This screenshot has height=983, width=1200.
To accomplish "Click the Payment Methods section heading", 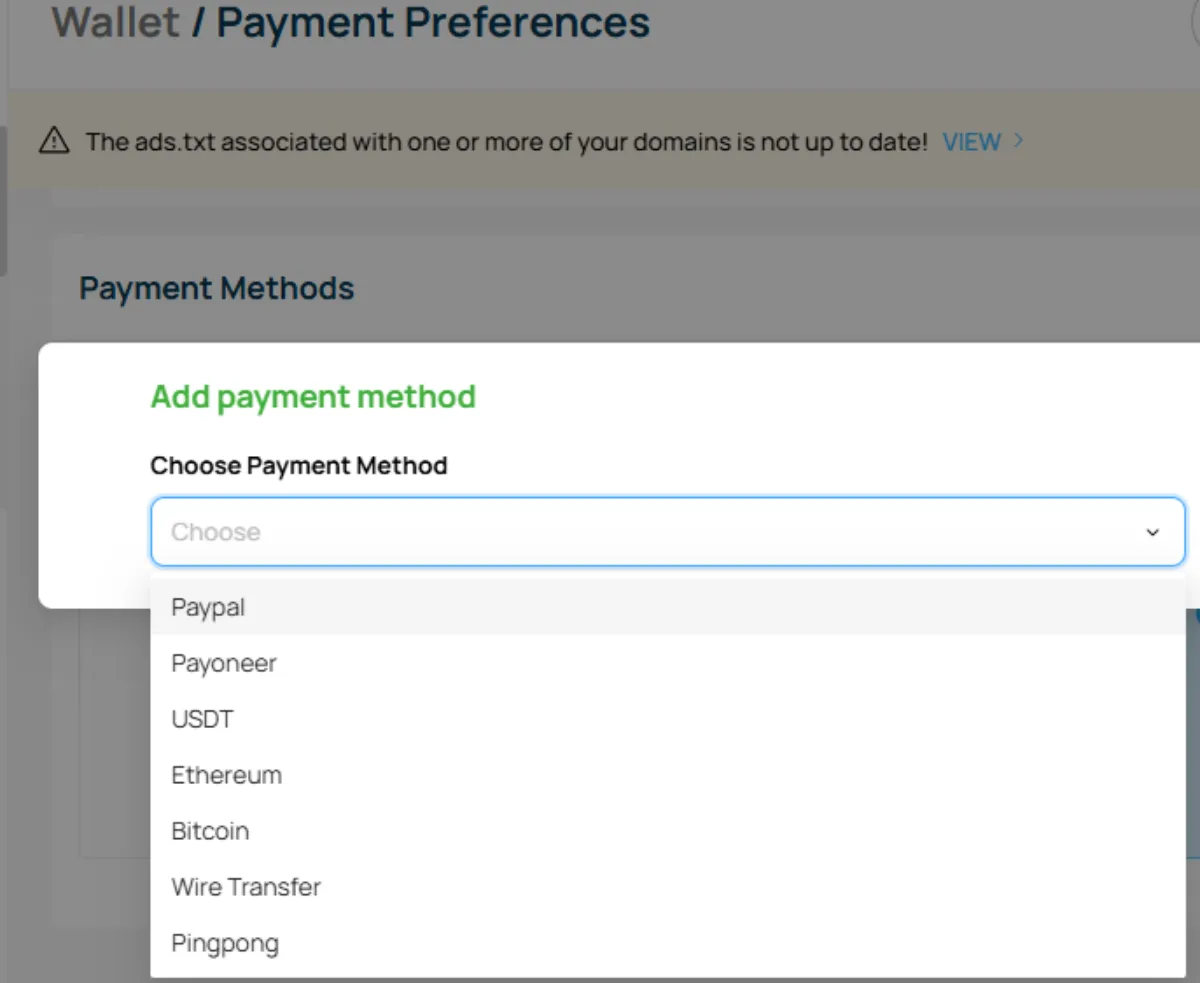I will [x=216, y=288].
